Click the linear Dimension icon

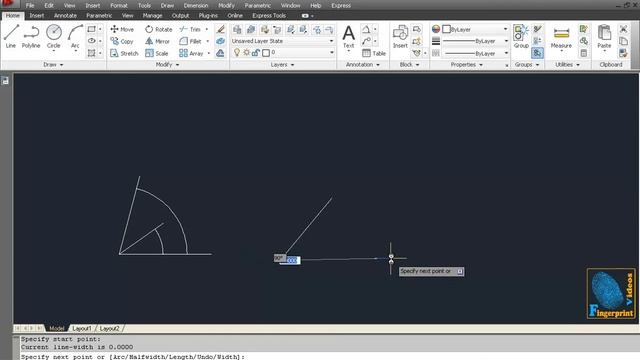tap(366, 29)
